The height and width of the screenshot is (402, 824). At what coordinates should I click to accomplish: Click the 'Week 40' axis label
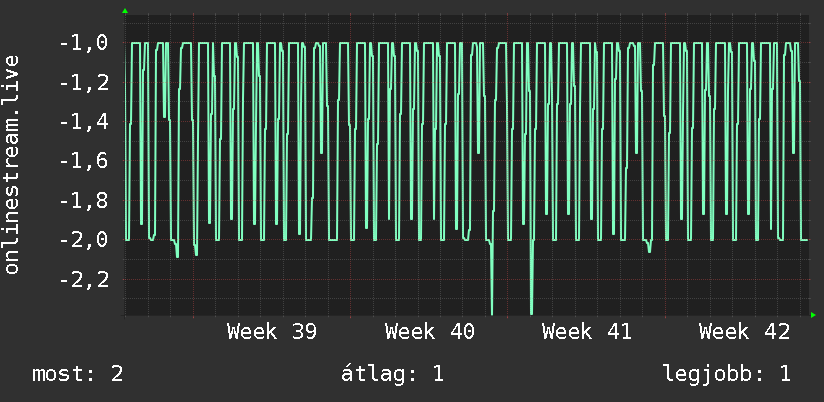(x=430, y=332)
